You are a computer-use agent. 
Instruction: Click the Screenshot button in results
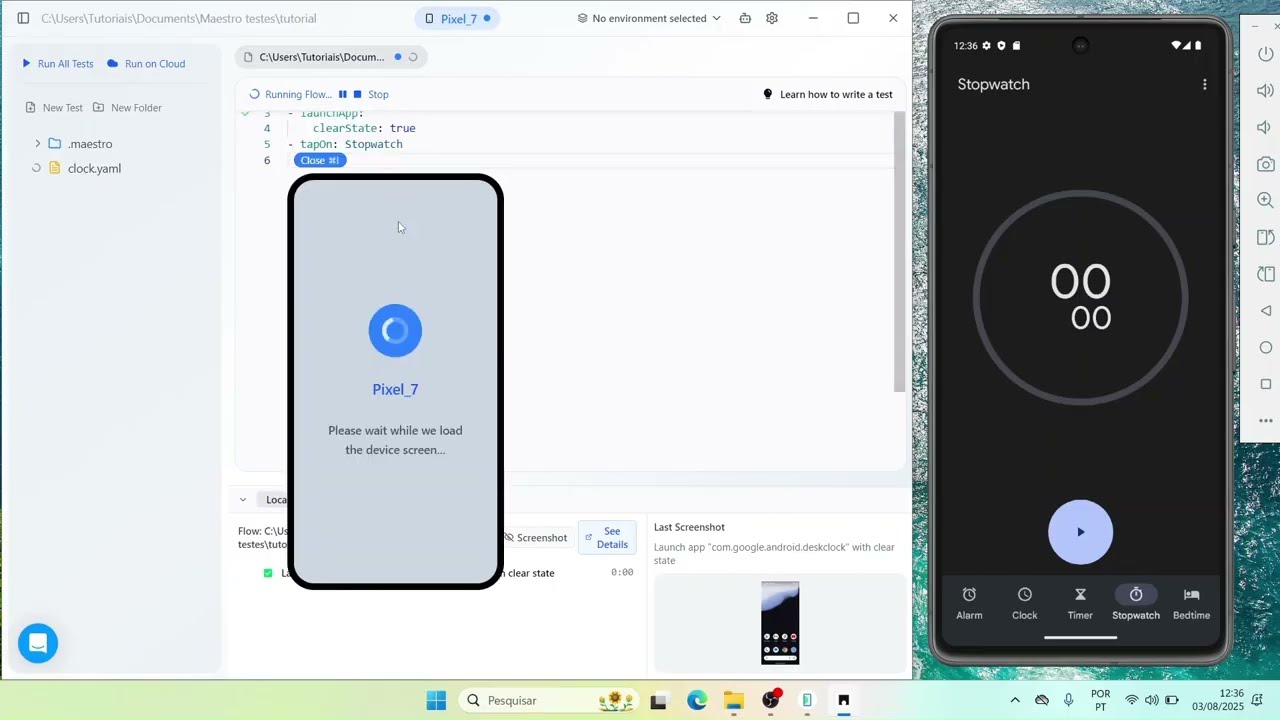[535, 538]
